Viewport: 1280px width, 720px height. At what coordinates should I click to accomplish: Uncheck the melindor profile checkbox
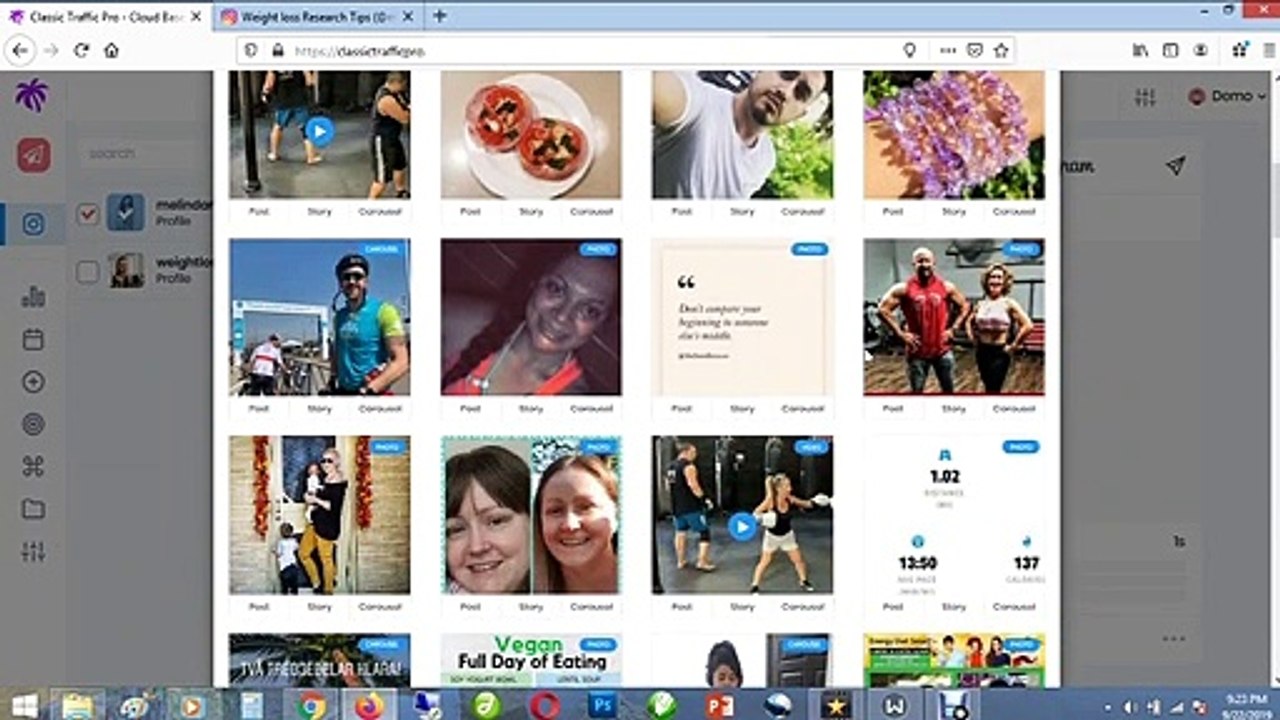tap(88, 213)
